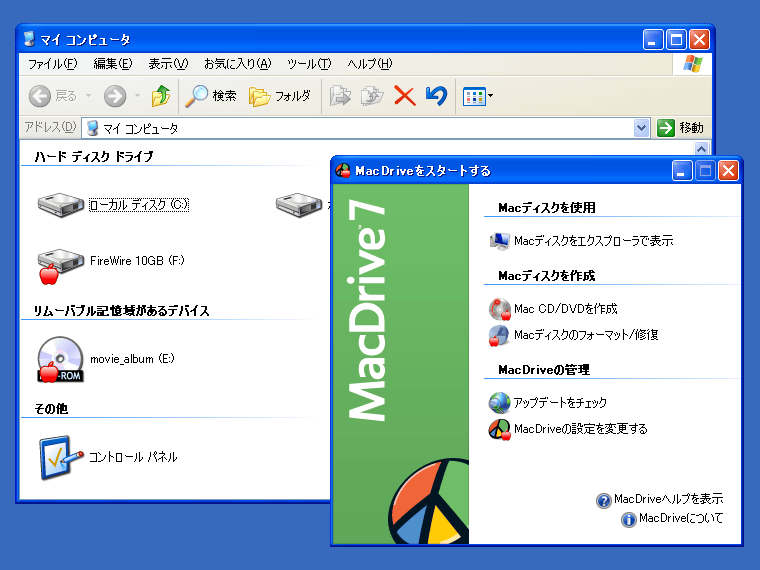Screen dimensions: 760x570
Task: Click Macディスクのフォーマット/修復 link
Action: point(586,335)
